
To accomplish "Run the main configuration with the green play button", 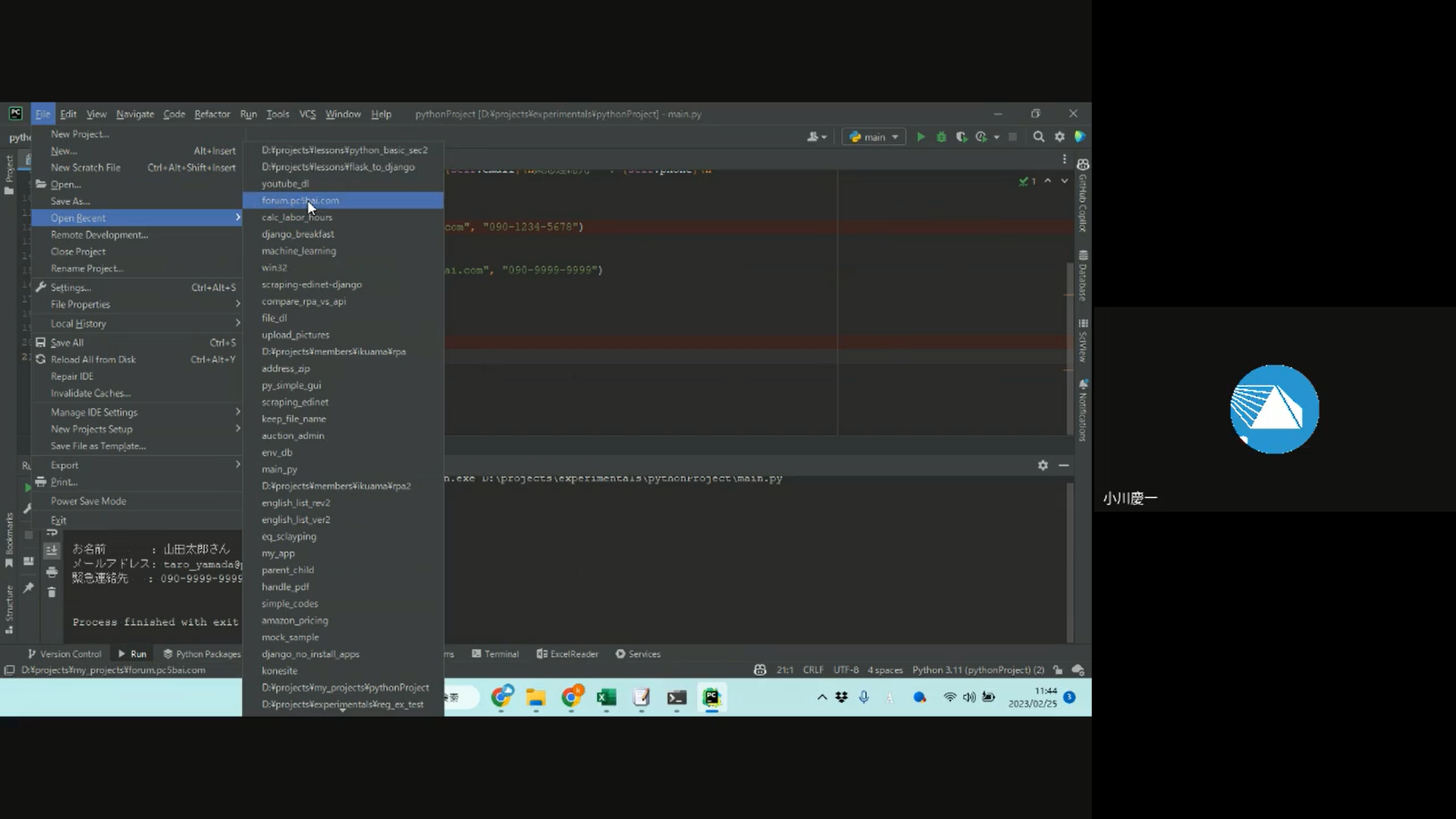I will 921,137.
